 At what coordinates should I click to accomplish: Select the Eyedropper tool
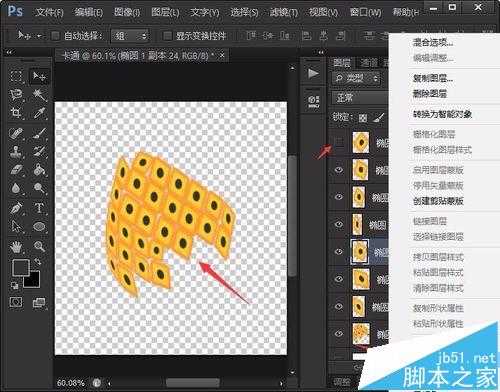(x=39, y=113)
